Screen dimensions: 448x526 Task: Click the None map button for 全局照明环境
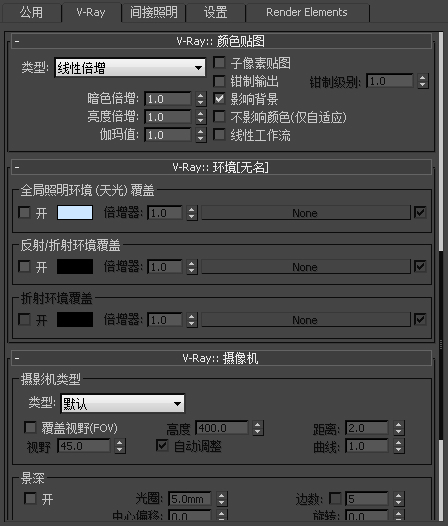306,213
